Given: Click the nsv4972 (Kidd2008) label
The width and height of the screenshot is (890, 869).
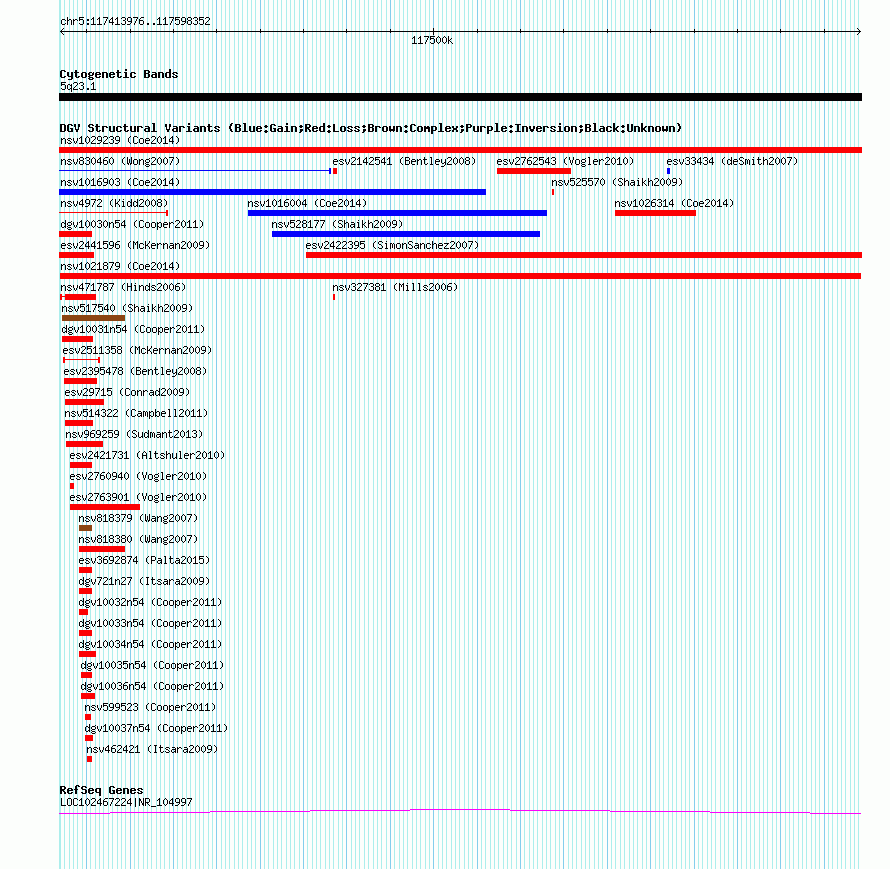Looking at the screenshot, I should (x=114, y=203).
